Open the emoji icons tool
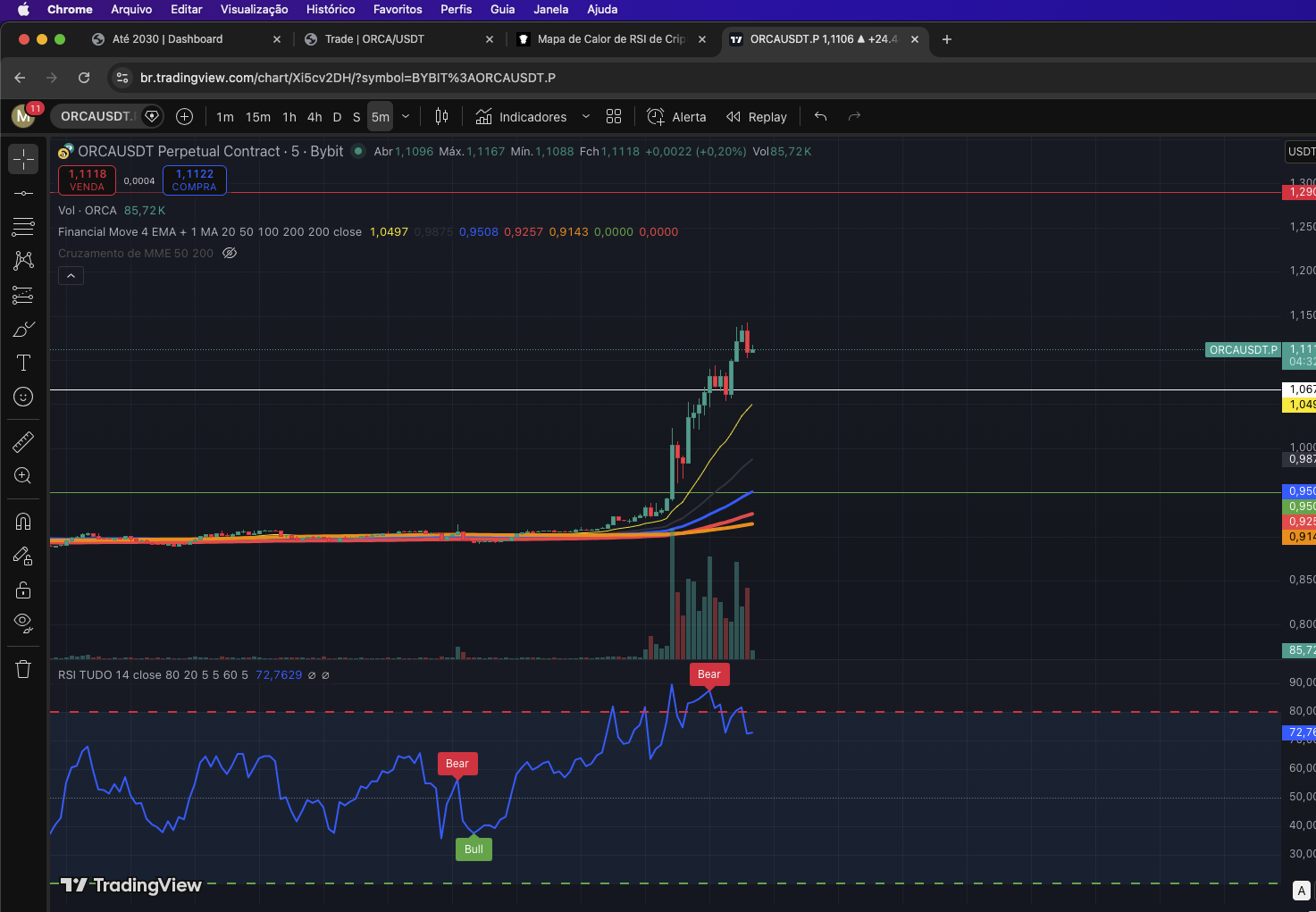 [23, 397]
